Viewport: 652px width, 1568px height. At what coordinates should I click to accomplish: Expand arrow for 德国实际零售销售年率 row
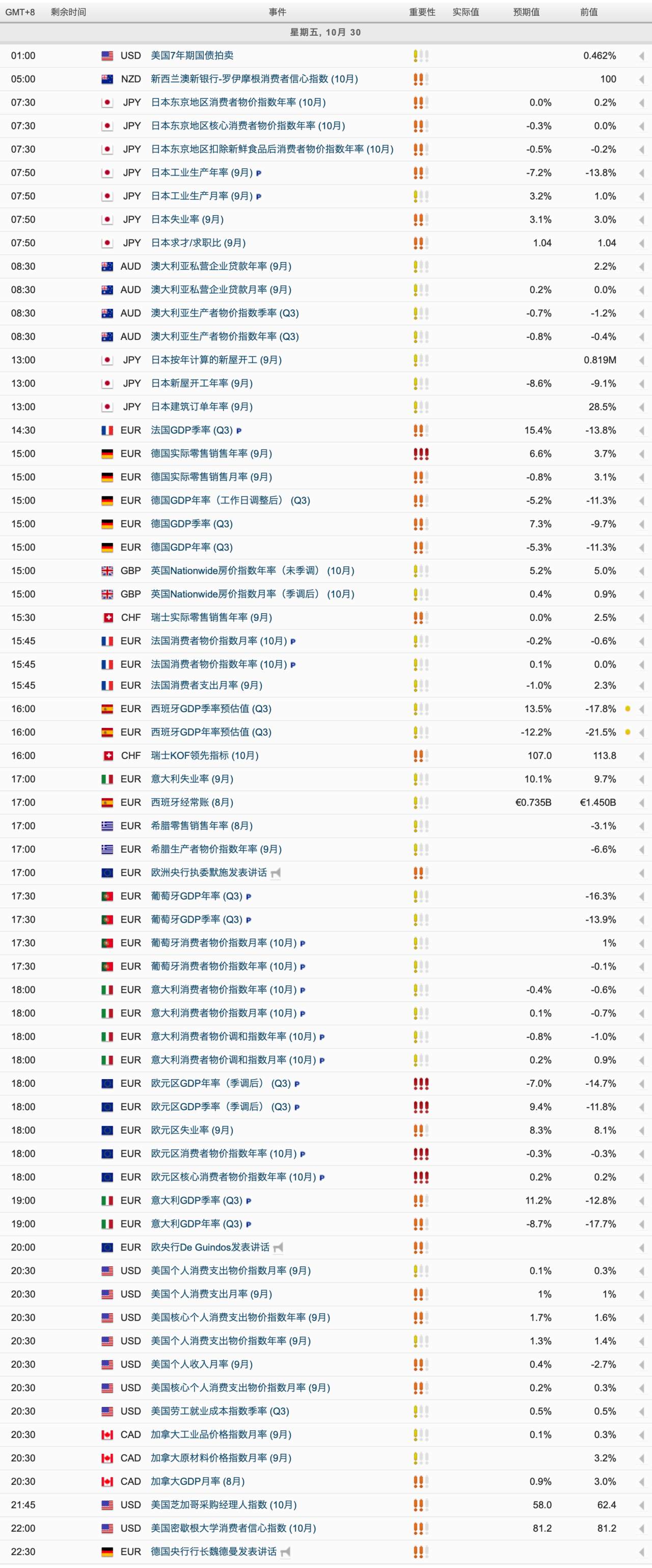coord(642,454)
